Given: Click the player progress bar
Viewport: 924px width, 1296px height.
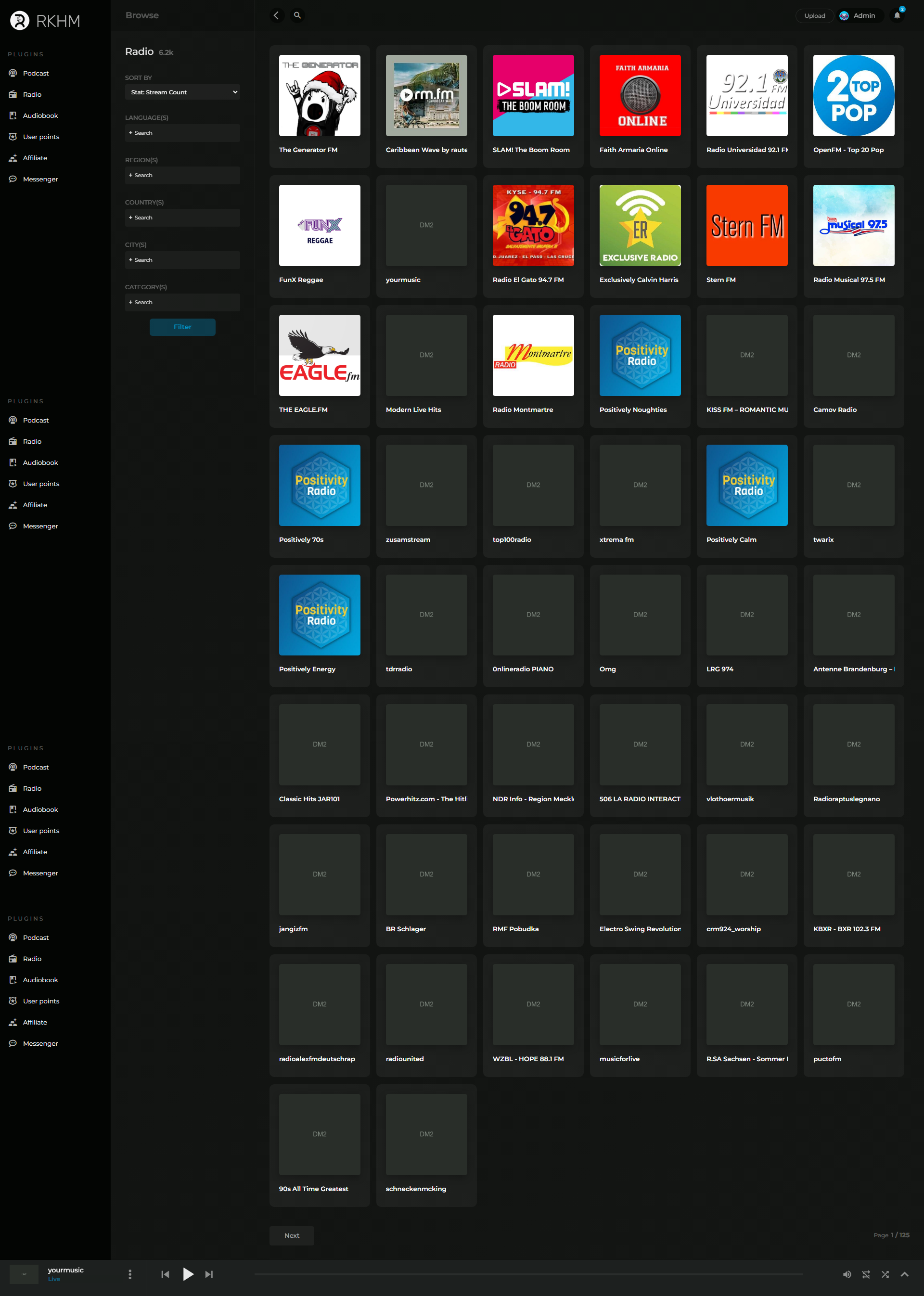Looking at the screenshot, I should pyautogui.click(x=528, y=1274).
